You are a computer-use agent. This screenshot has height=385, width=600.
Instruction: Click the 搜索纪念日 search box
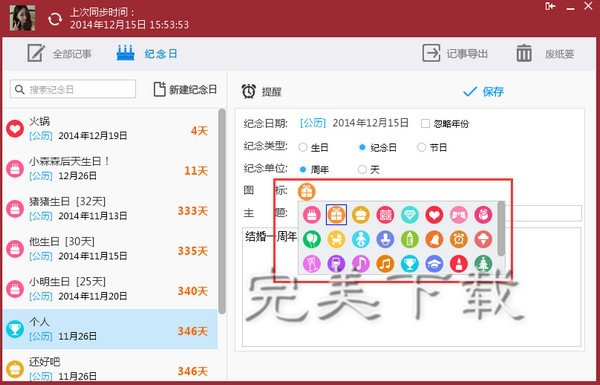[x=73, y=89]
